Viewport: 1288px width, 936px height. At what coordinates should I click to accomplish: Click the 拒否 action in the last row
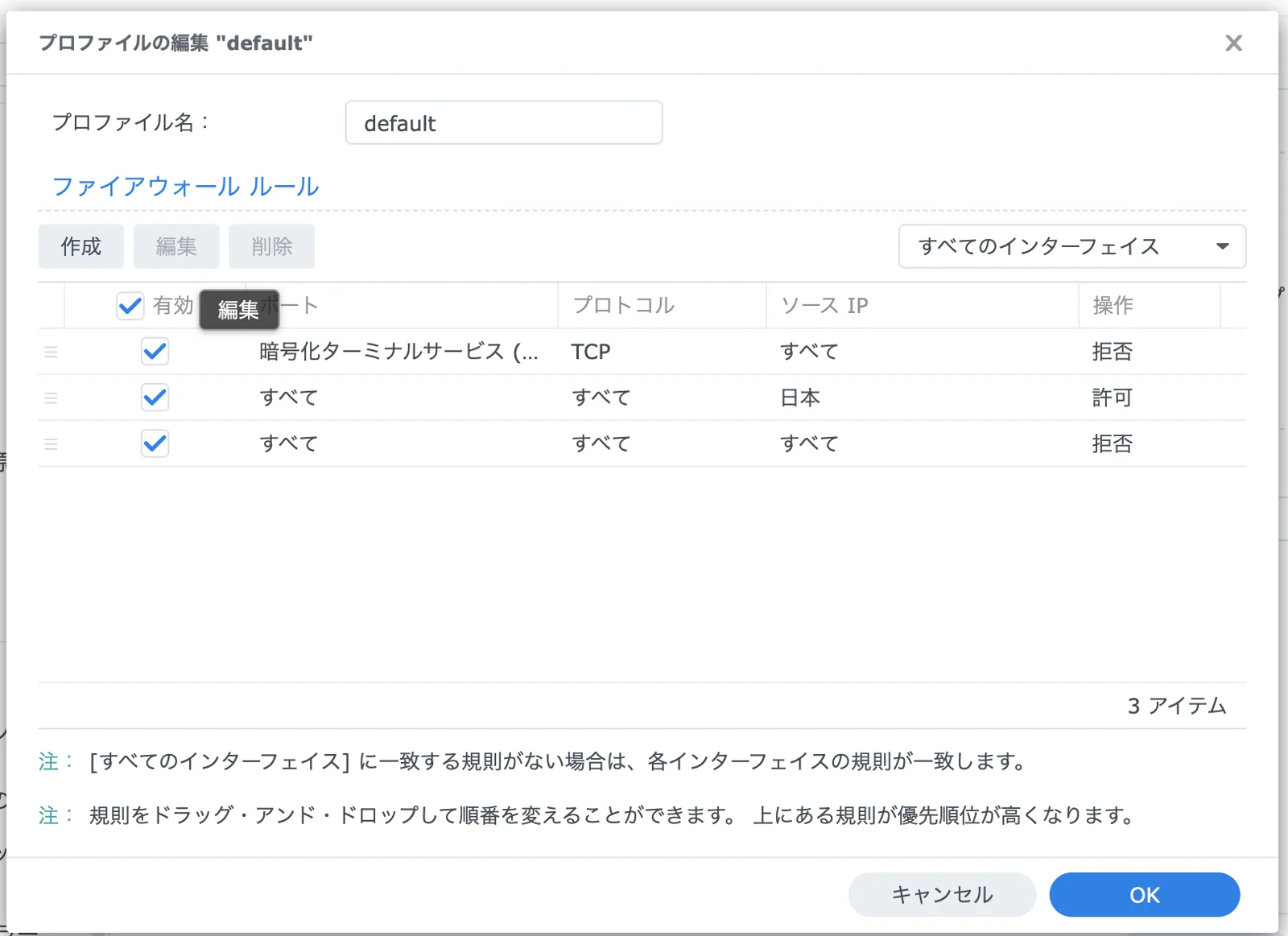(1113, 443)
